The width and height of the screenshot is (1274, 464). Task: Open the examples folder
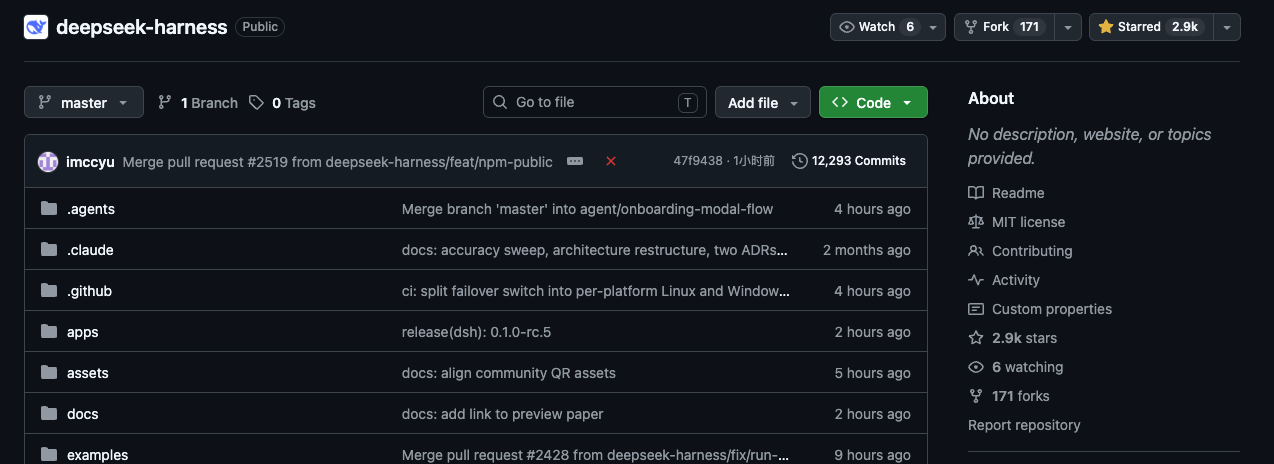98,455
